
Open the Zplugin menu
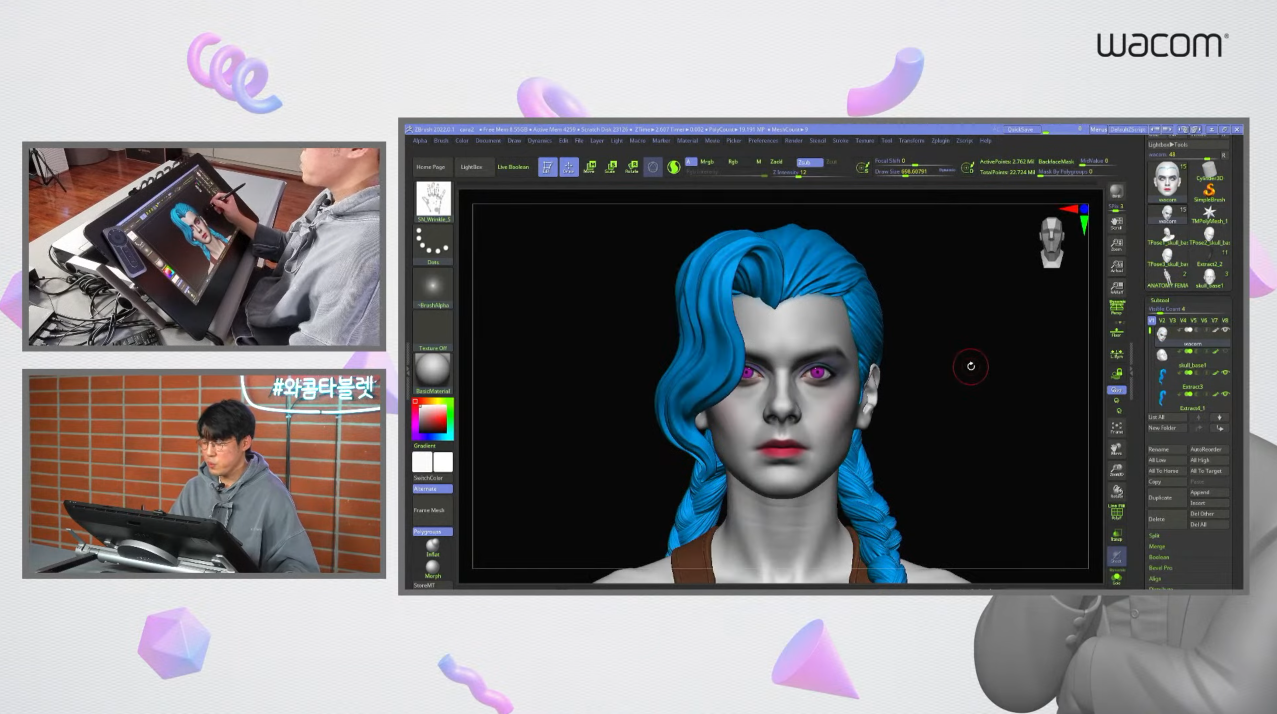click(x=940, y=140)
